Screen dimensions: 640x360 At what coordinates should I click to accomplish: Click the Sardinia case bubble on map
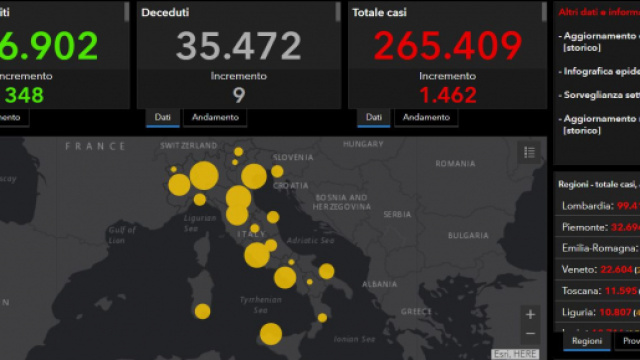tap(202, 311)
